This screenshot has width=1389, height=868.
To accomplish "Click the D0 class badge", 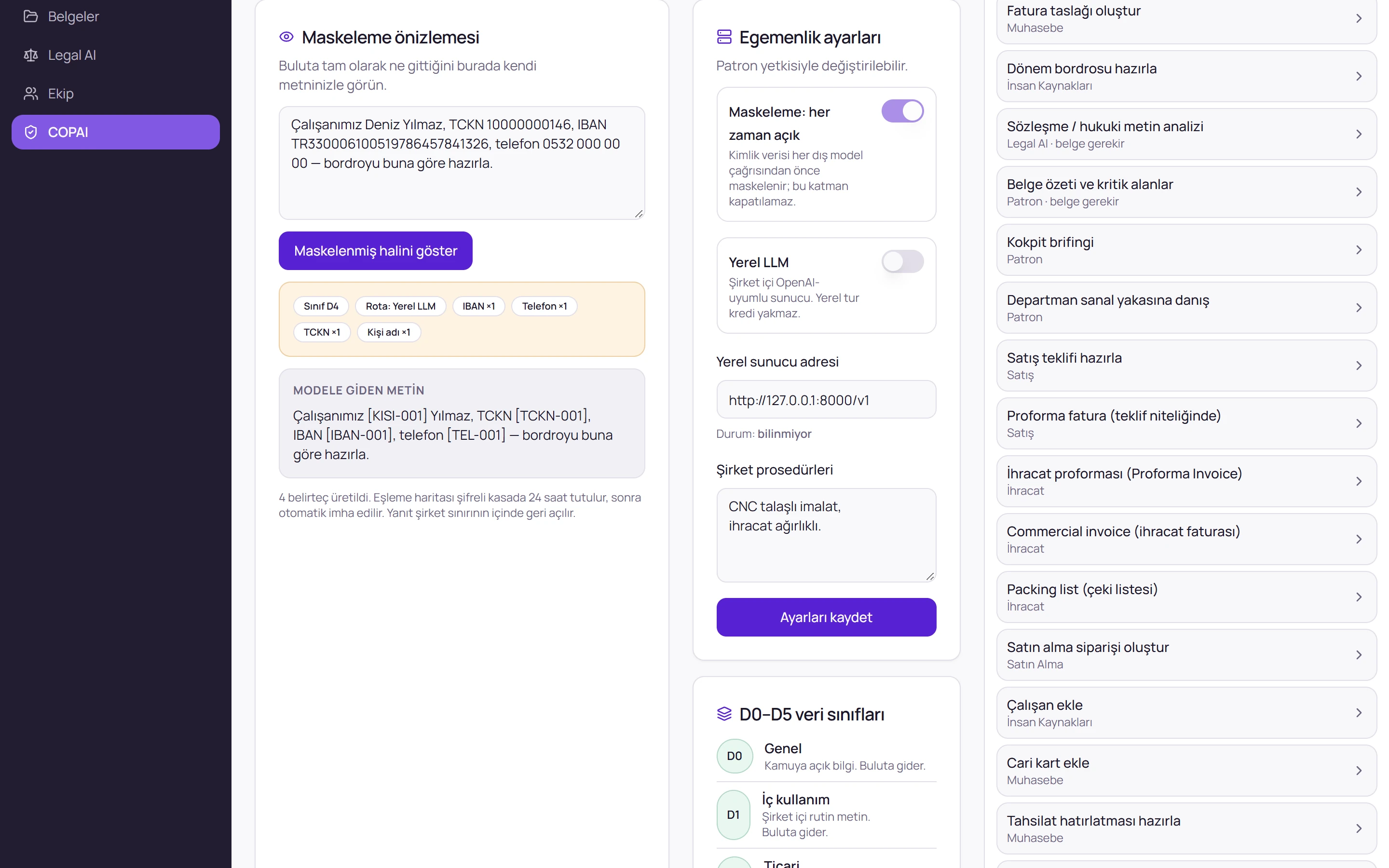I will click(x=734, y=756).
